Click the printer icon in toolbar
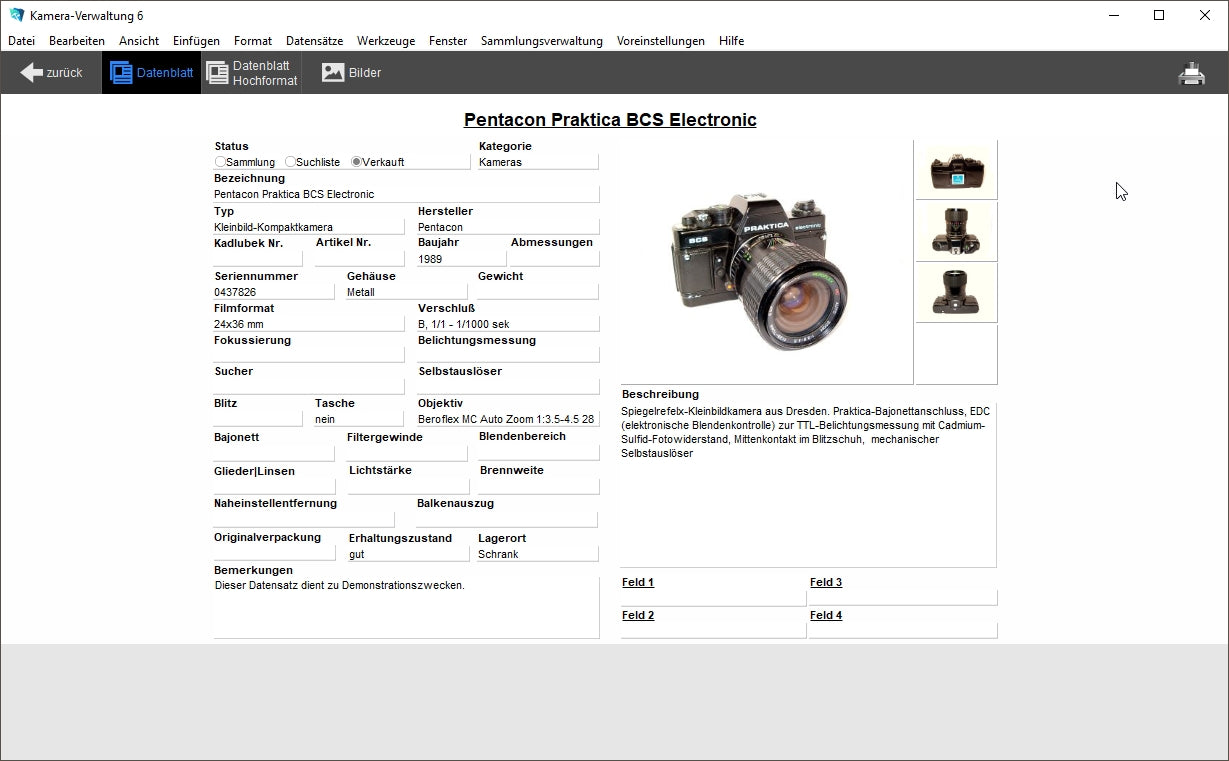The width and height of the screenshot is (1229, 761). (1191, 73)
